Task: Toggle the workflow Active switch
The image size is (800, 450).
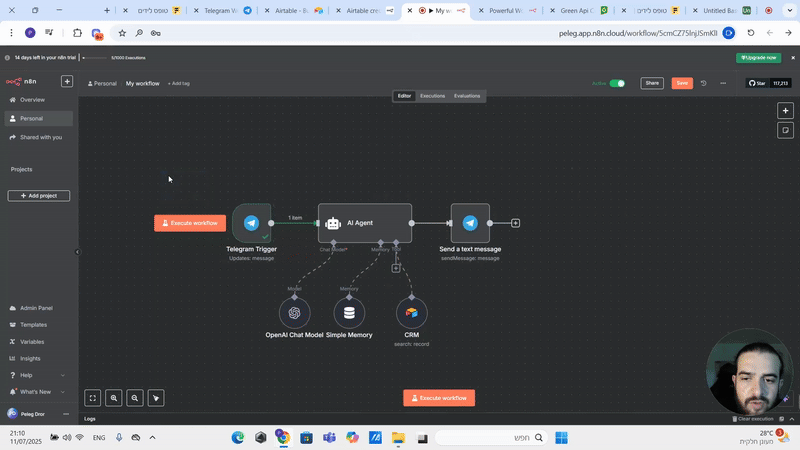Action: coord(617,83)
